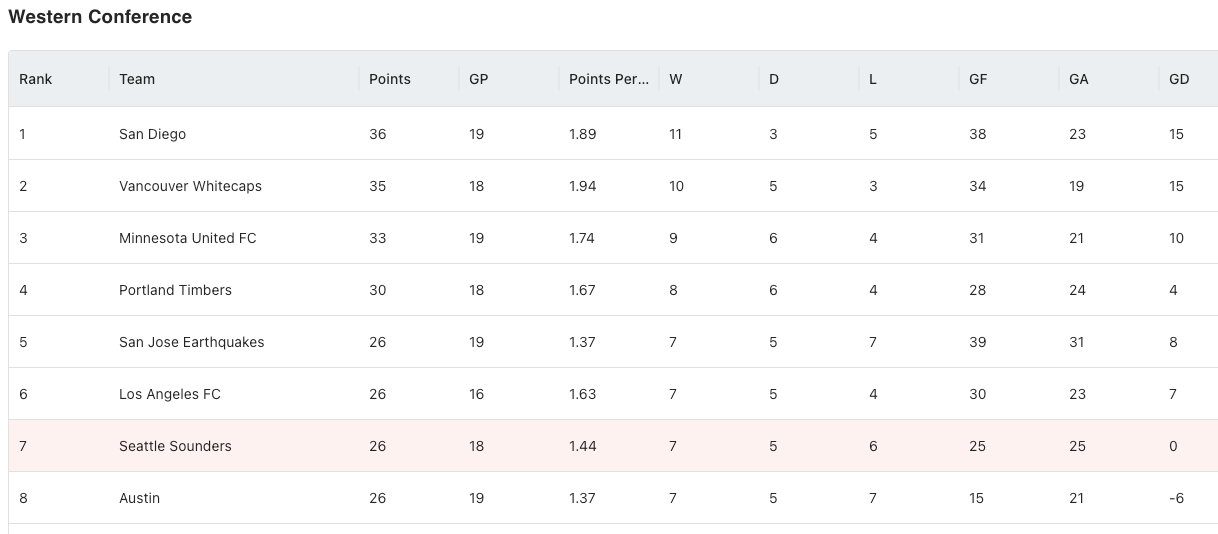The image size is (1218, 534).
Task: Select the Austin team row
Action: click(x=613, y=498)
